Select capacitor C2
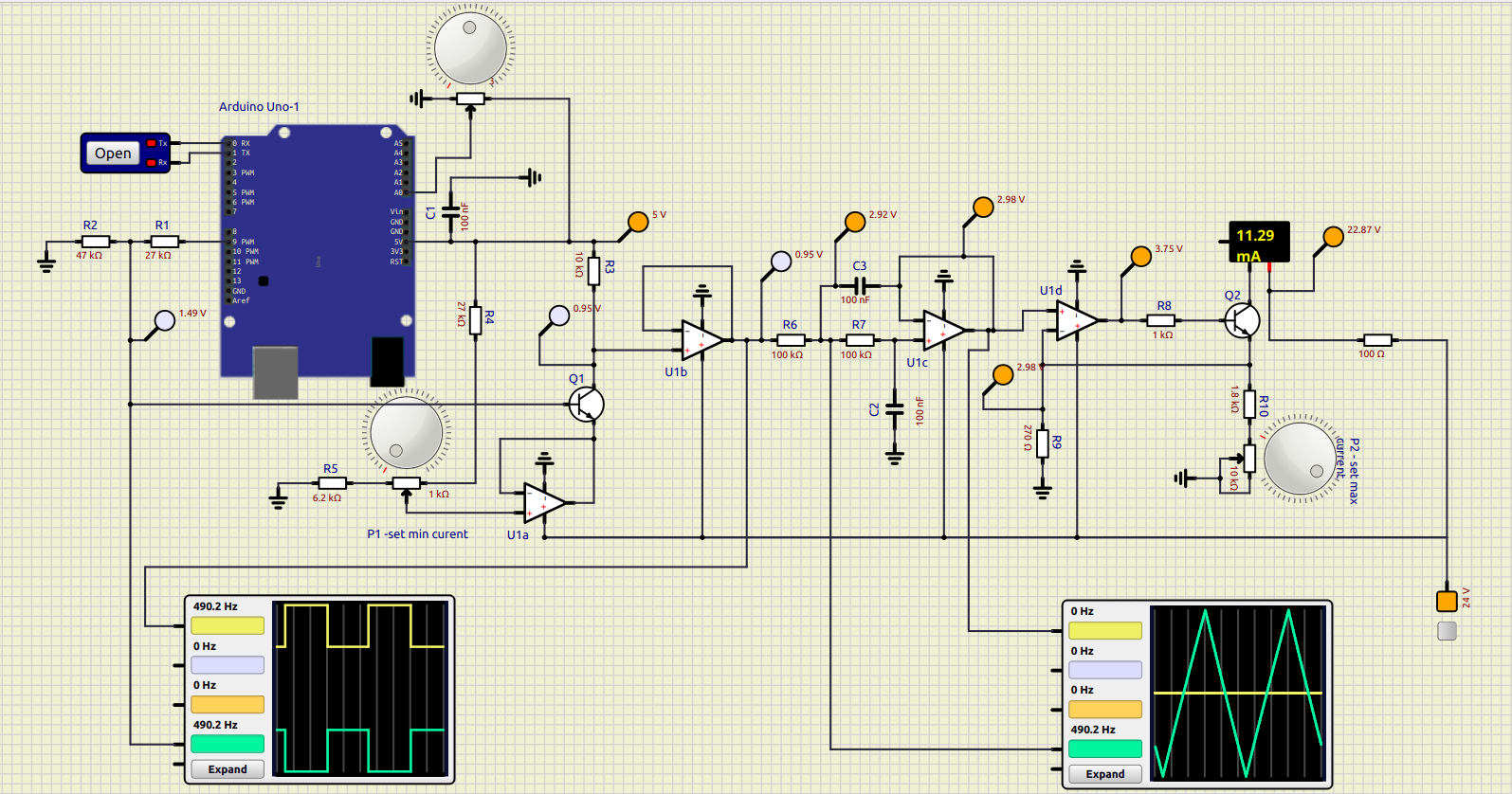1512x794 pixels. point(894,409)
